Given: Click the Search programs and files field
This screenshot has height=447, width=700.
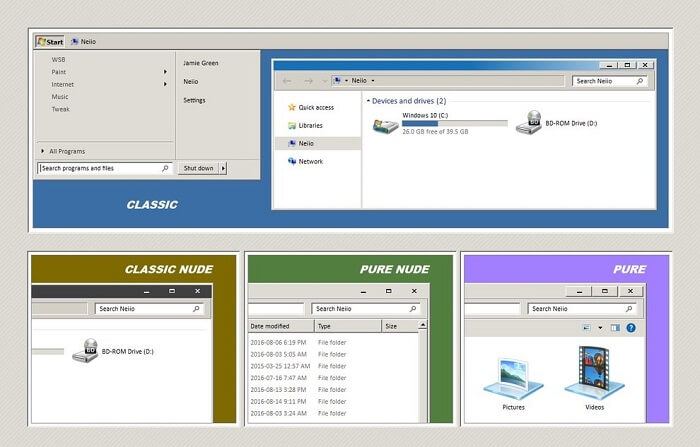Looking at the screenshot, I should (x=105, y=168).
